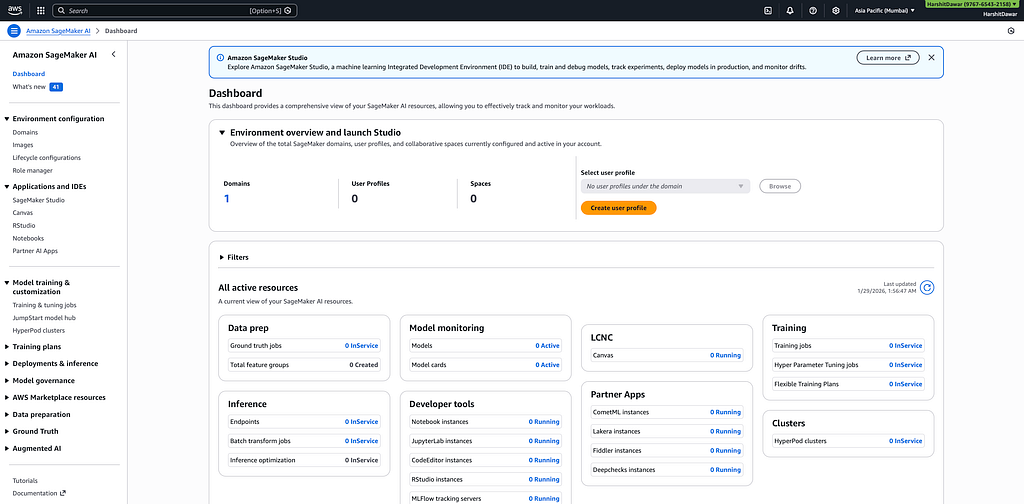1024x504 pixels.
Task: Refresh the active resources list
Action: click(927, 287)
